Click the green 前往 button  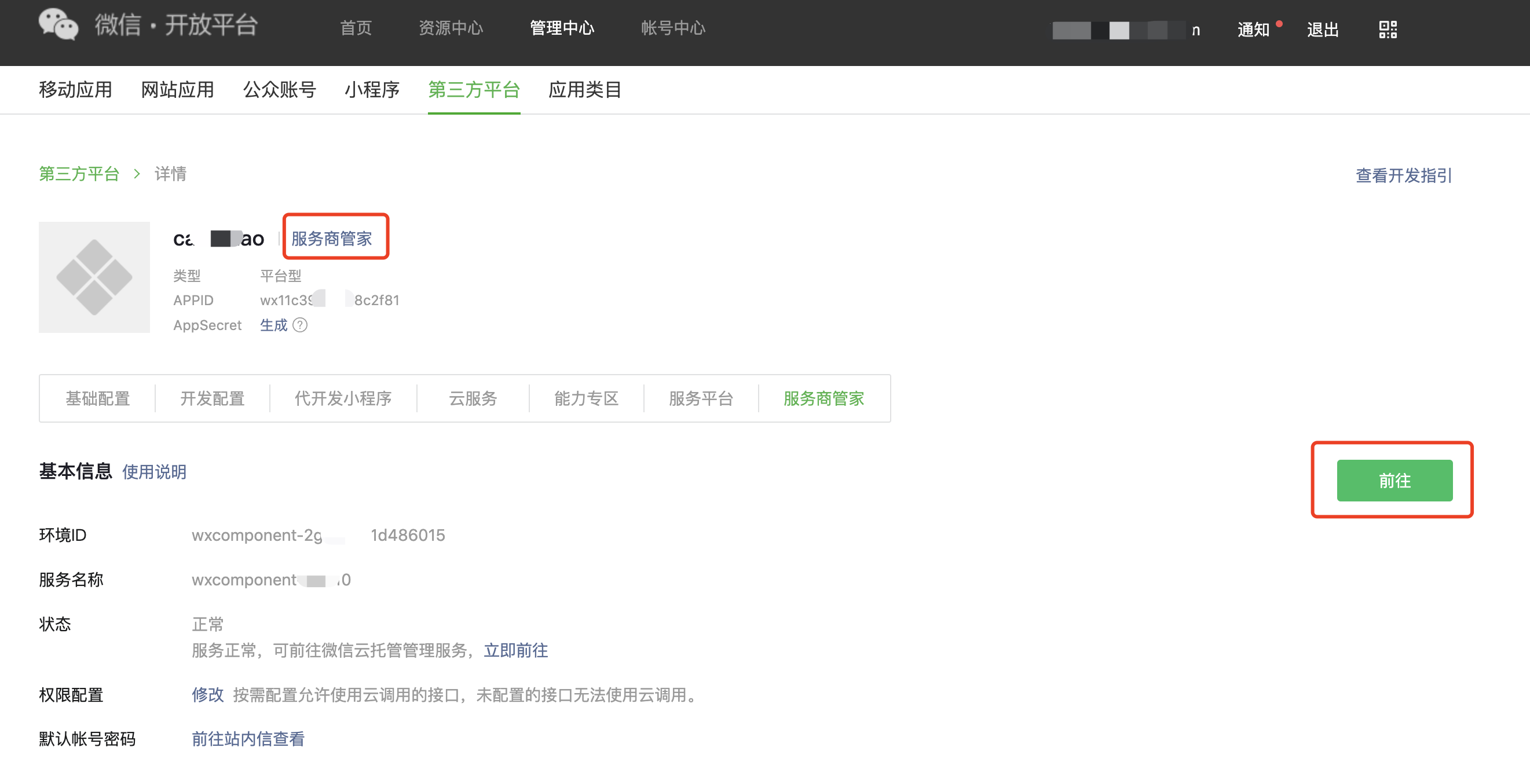click(x=1394, y=480)
